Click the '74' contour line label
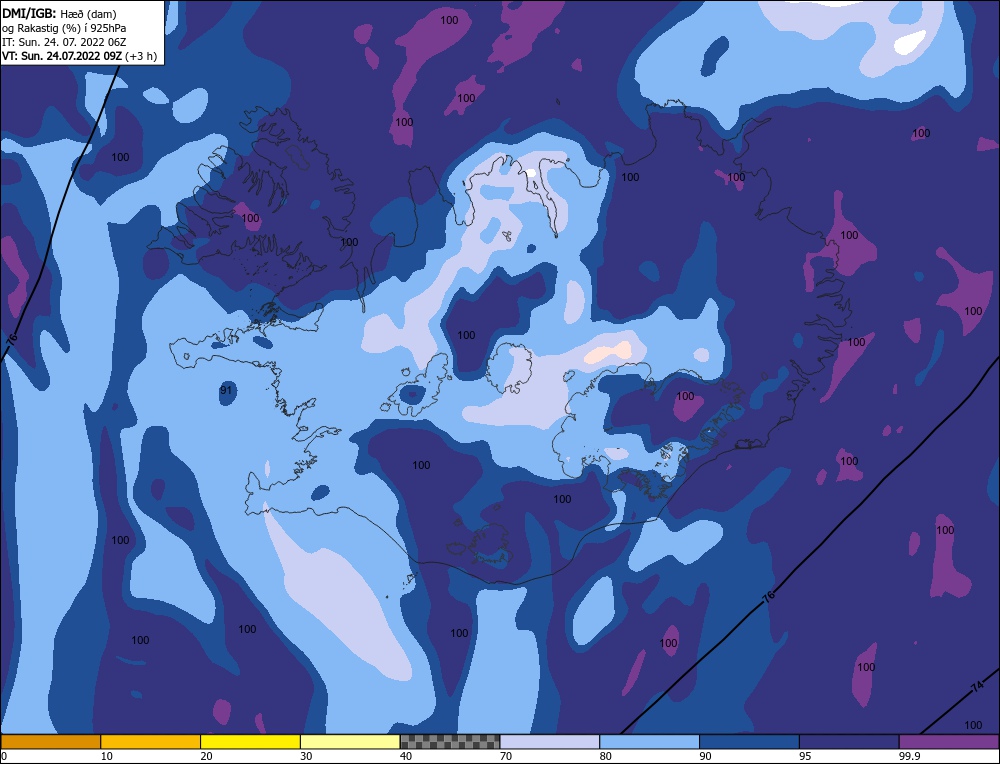The height and width of the screenshot is (764, 1000). pos(976,687)
